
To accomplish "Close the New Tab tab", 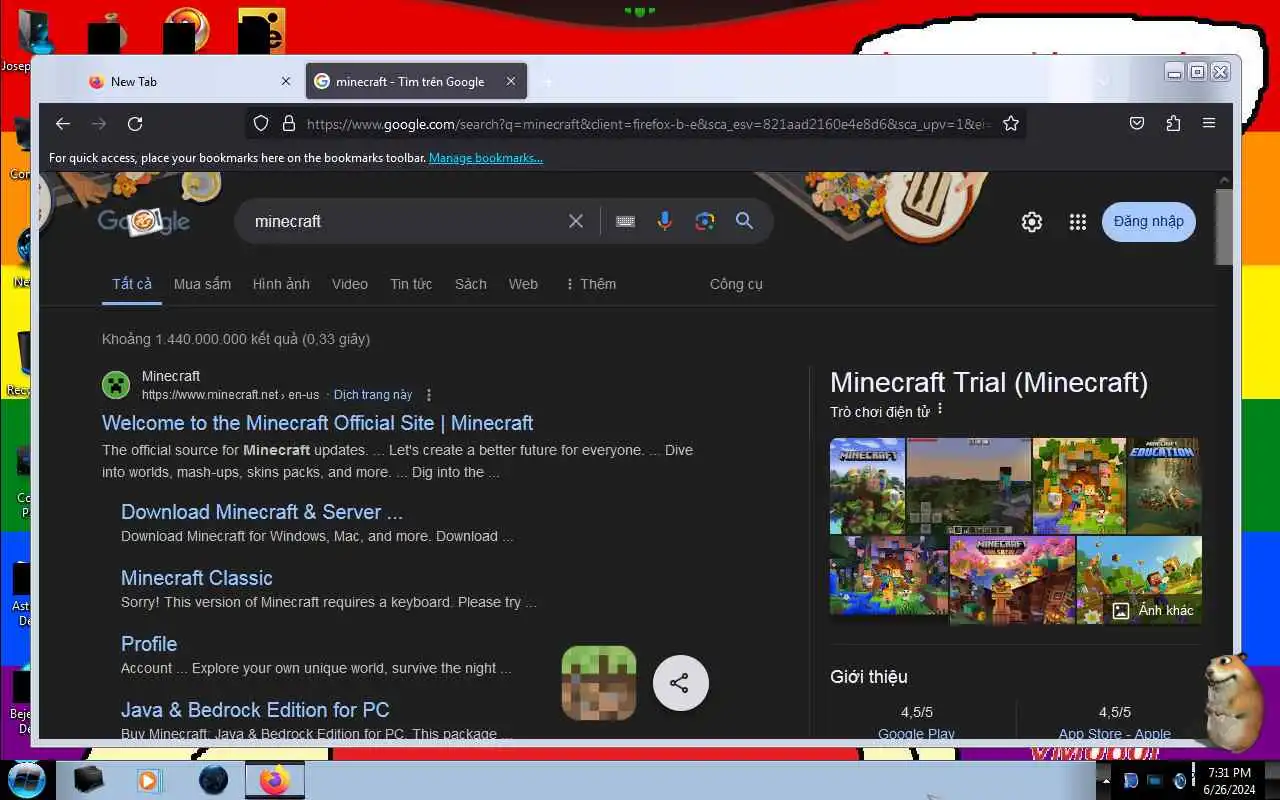I will pos(285,82).
